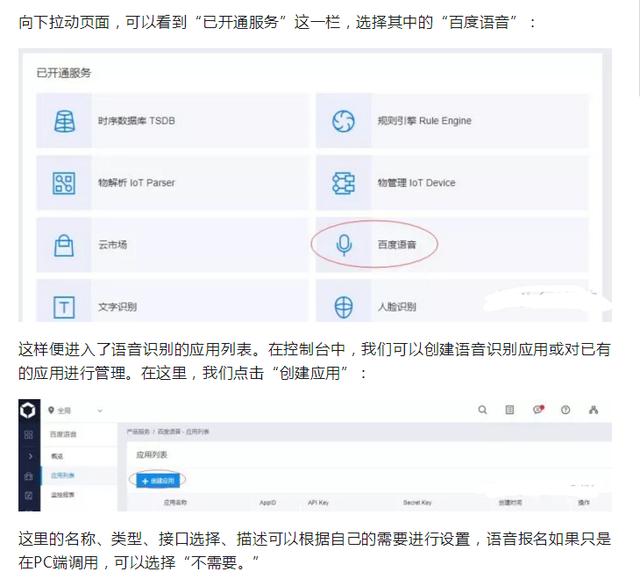Open the 人脸识别 globe icon
Screen dimensions: 640x579
[344, 307]
